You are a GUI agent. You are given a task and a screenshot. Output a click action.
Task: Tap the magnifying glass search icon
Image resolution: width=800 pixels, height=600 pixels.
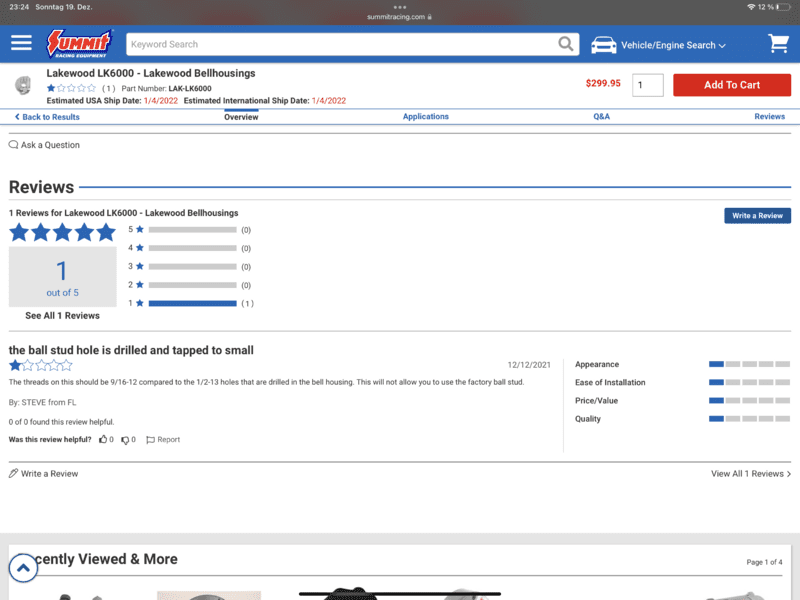(565, 44)
